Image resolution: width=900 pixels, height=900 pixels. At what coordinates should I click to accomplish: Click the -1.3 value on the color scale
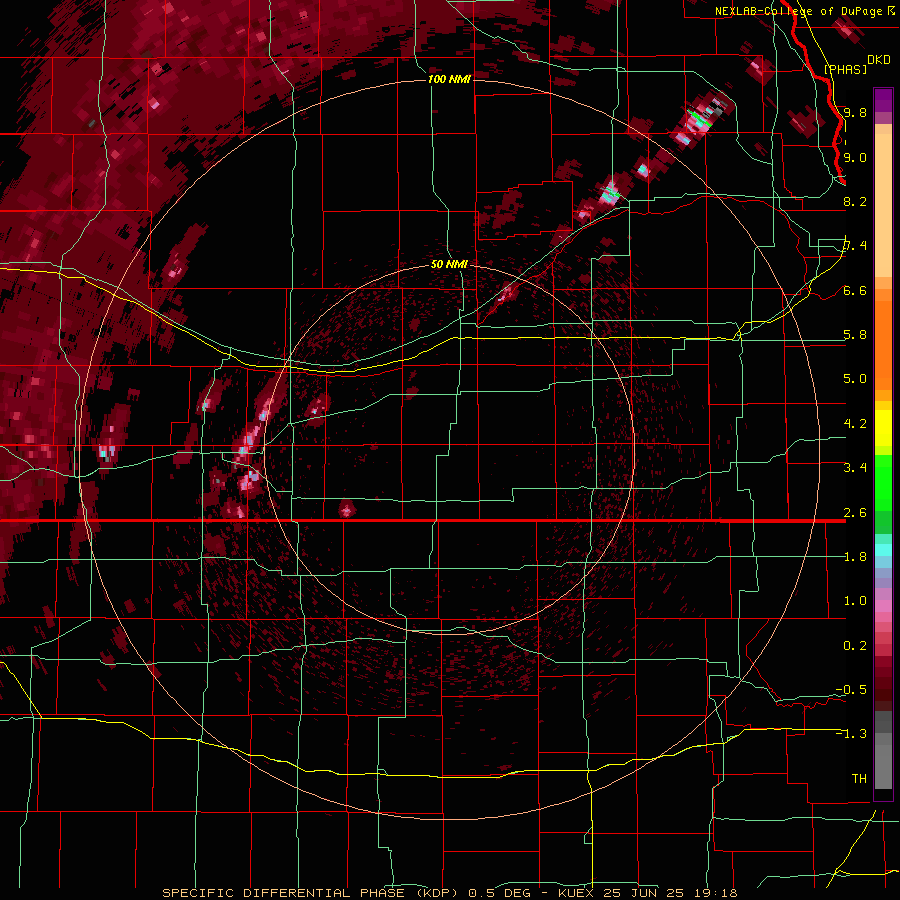click(851, 734)
